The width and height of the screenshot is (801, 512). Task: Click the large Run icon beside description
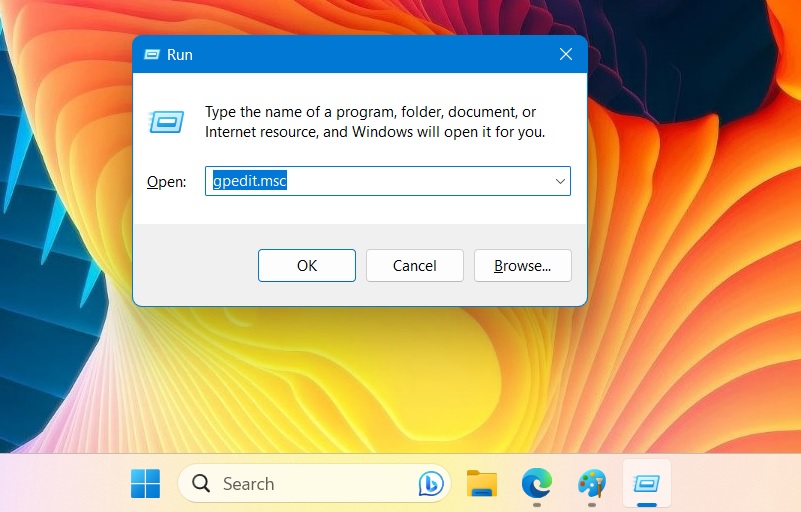[167, 122]
